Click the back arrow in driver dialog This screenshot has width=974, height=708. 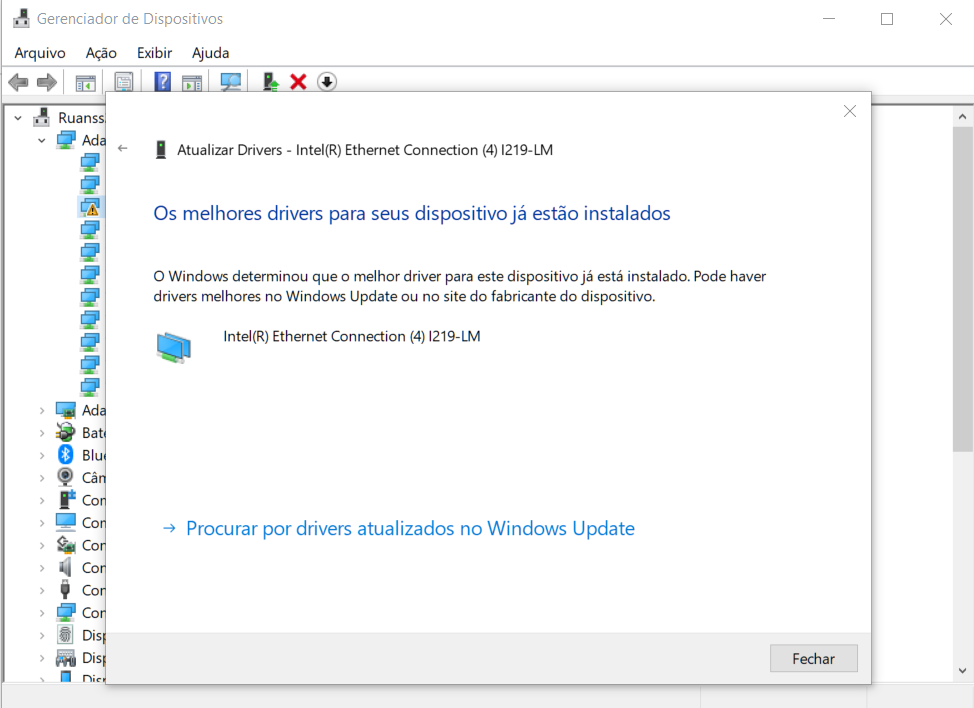[x=123, y=149]
